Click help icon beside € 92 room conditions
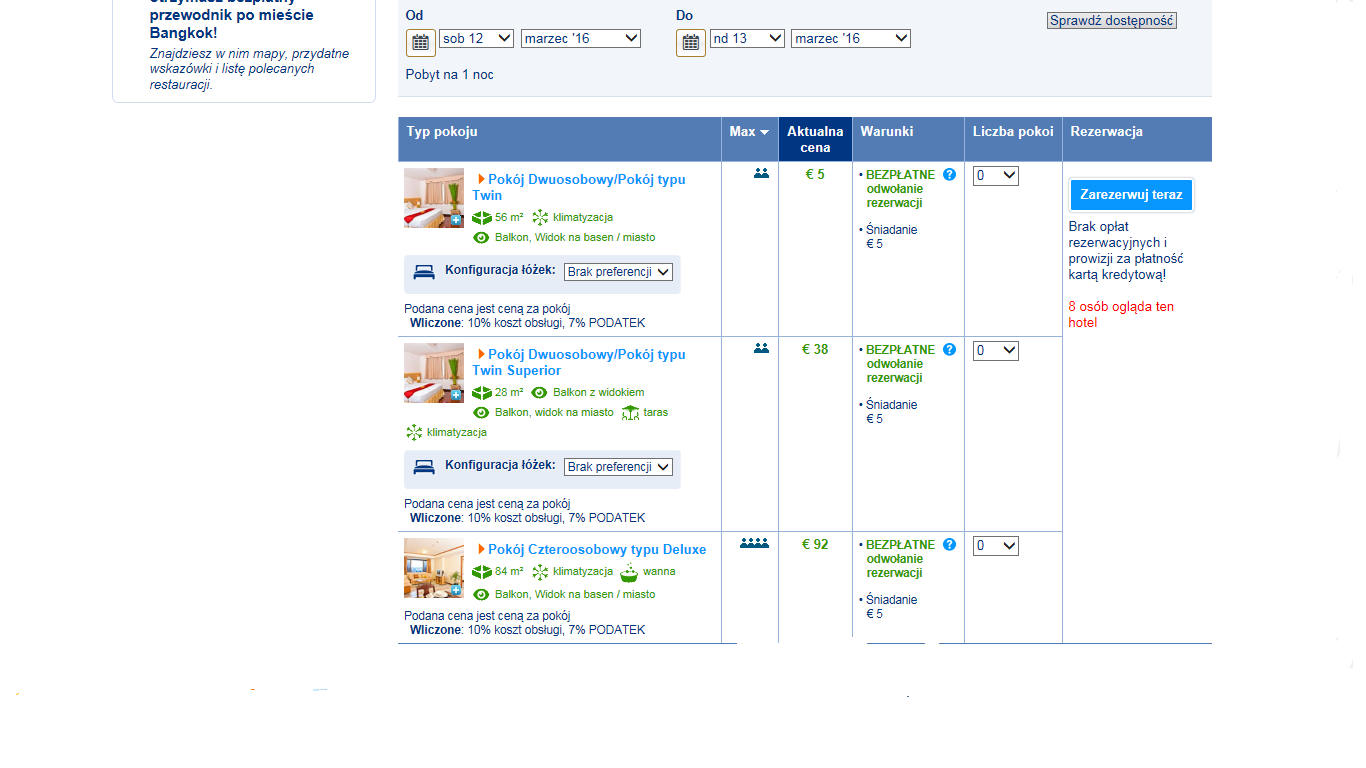 pos(949,544)
